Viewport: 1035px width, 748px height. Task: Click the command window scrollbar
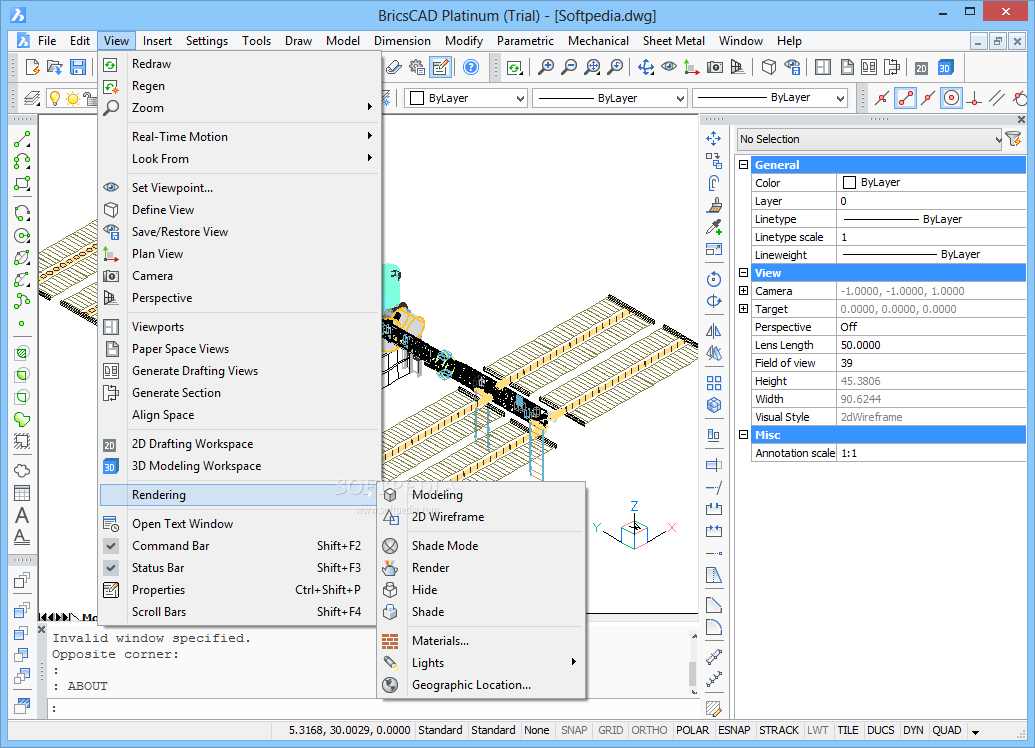(x=693, y=663)
